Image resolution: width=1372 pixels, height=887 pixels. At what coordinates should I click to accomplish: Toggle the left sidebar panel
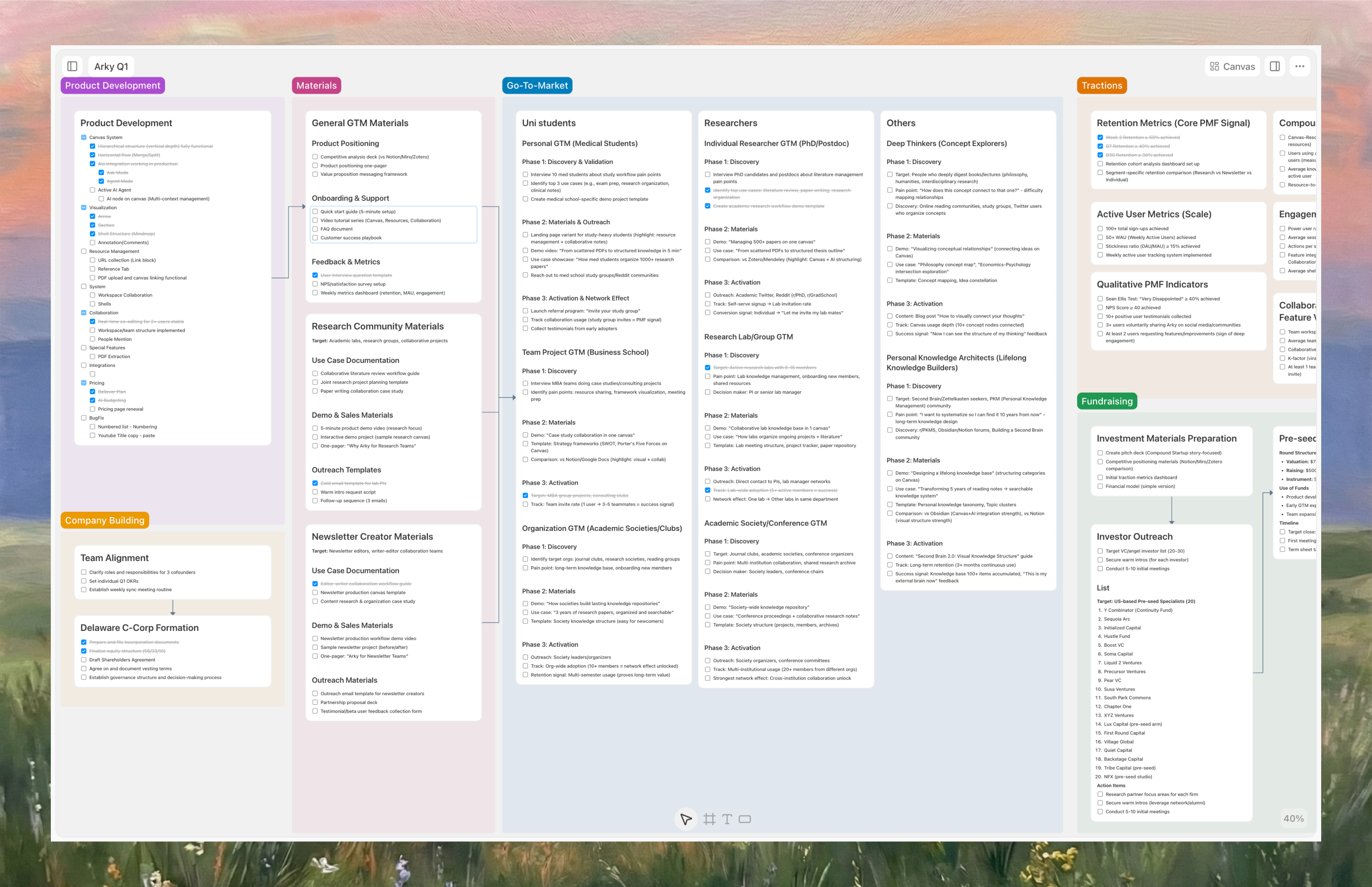coord(73,66)
